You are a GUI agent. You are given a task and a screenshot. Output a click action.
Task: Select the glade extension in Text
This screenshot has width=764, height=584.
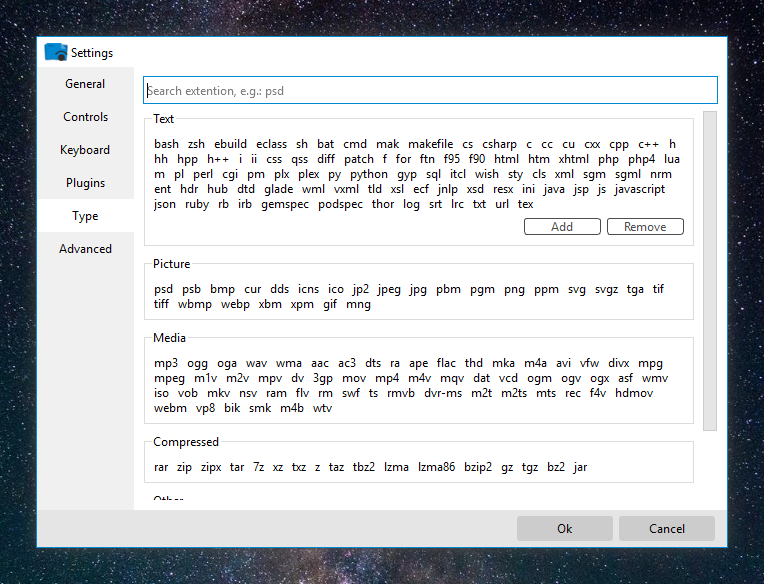[278, 189]
